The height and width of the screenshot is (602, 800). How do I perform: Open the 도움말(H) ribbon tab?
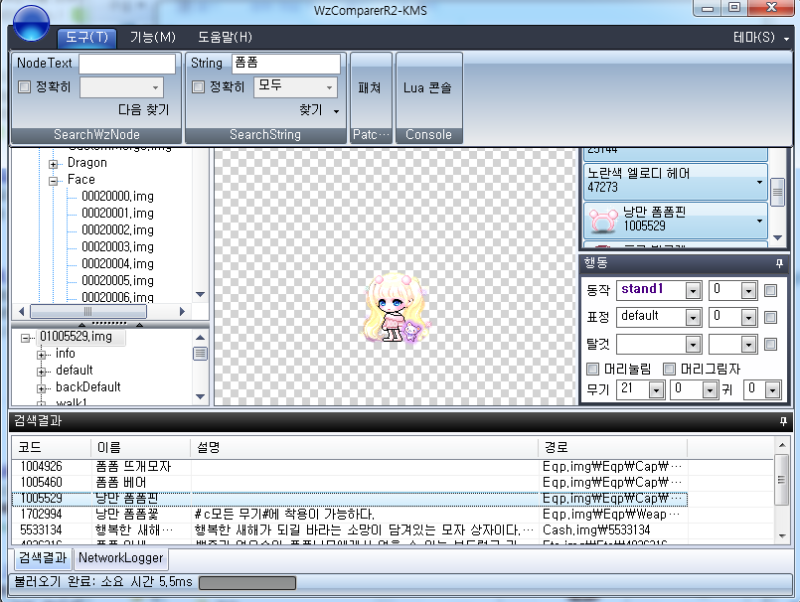(x=225, y=37)
